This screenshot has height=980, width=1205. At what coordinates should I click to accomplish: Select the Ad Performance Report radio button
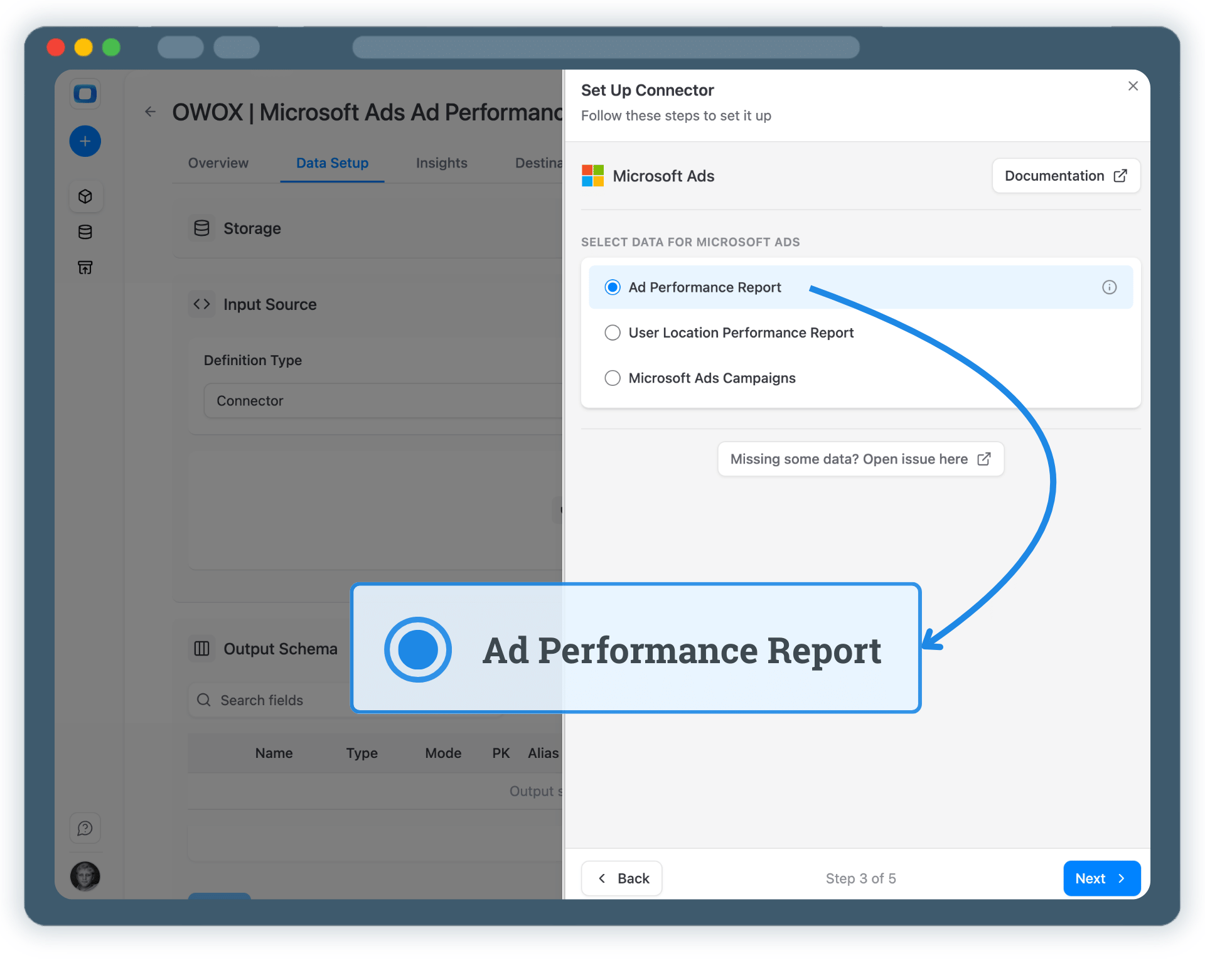tap(612, 287)
